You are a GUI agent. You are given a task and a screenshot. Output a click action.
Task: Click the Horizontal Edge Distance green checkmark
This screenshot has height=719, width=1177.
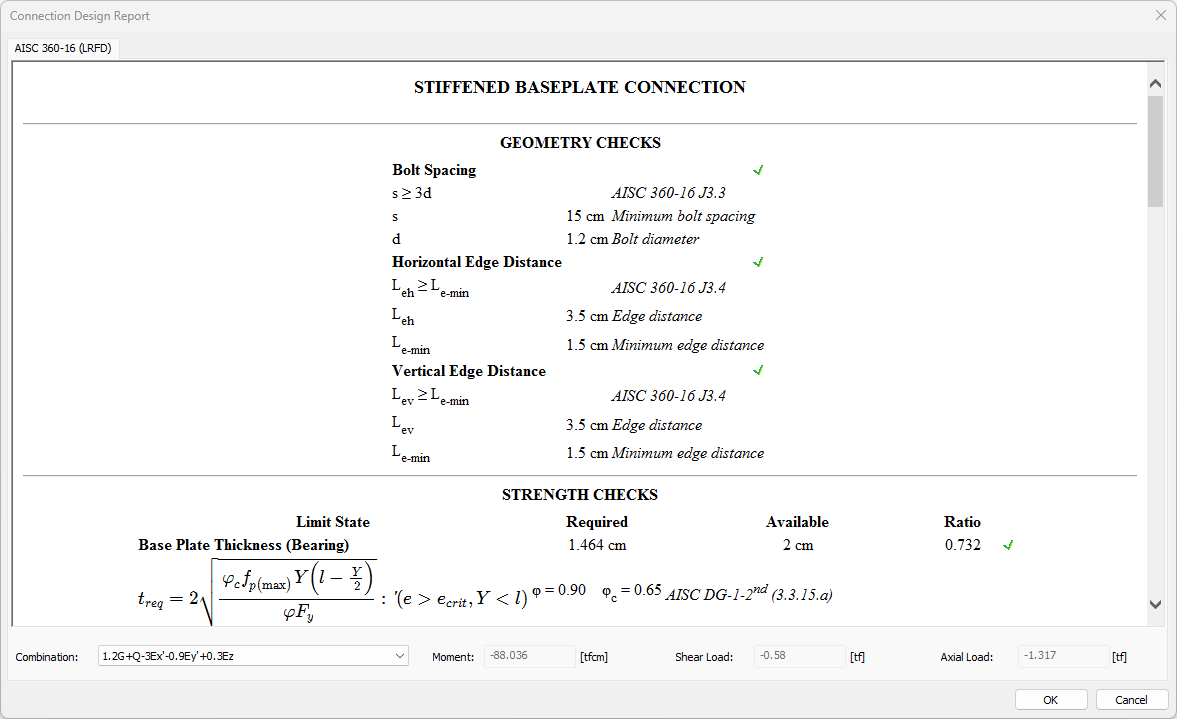[758, 262]
